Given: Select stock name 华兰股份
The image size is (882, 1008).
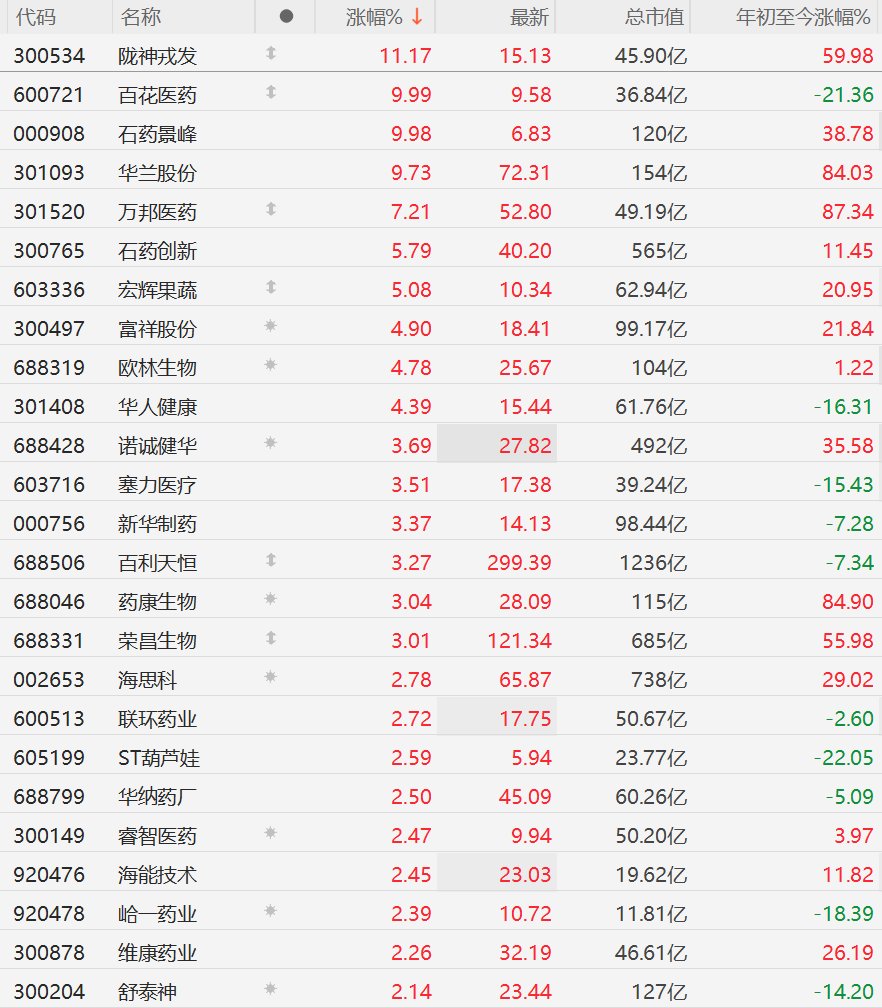Looking at the screenshot, I should tap(158, 173).
